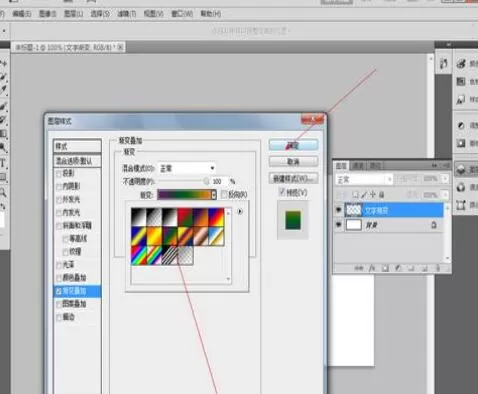The image size is (478, 394).
Task: Open the Filter menu in the menu bar
Action: 126,14
